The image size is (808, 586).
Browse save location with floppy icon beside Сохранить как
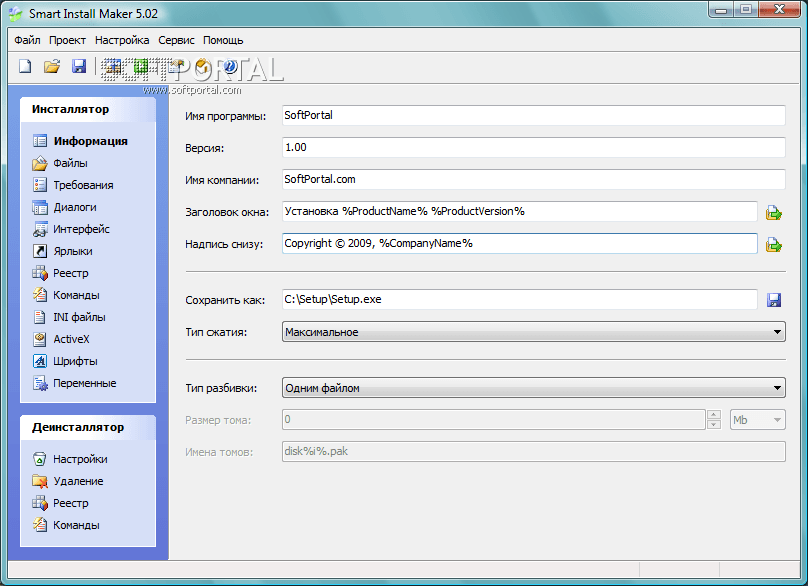773,300
